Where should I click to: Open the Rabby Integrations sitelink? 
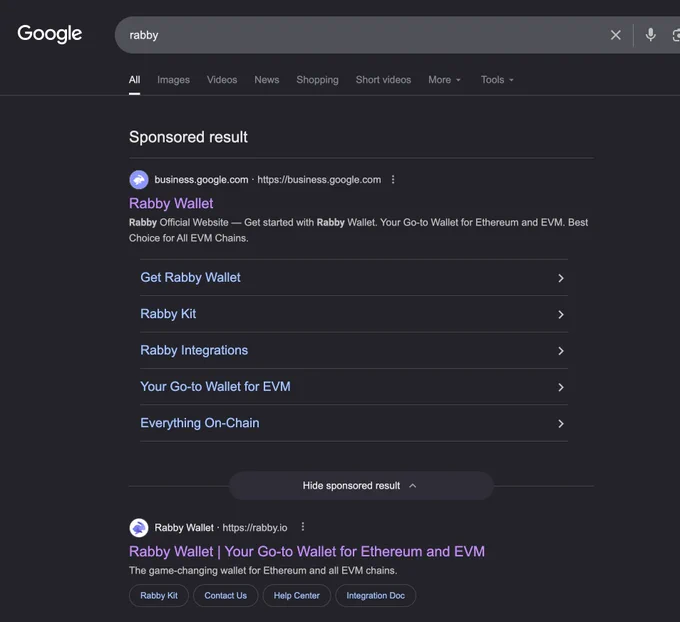[x=194, y=350]
